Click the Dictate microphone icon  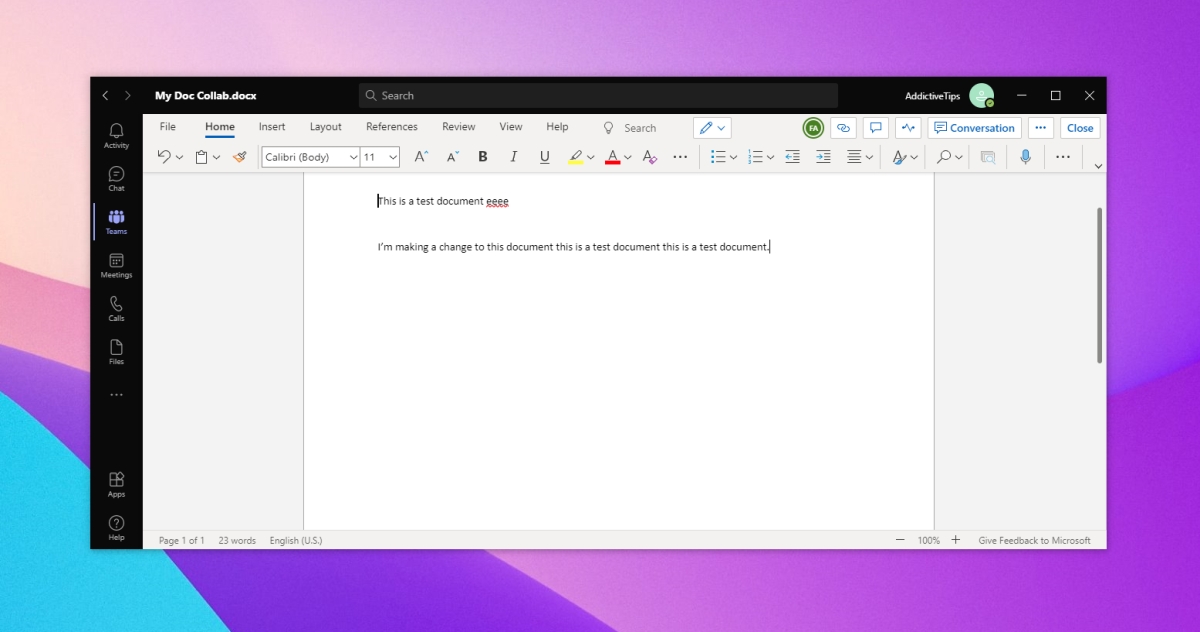pyautogui.click(x=1025, y=157)
